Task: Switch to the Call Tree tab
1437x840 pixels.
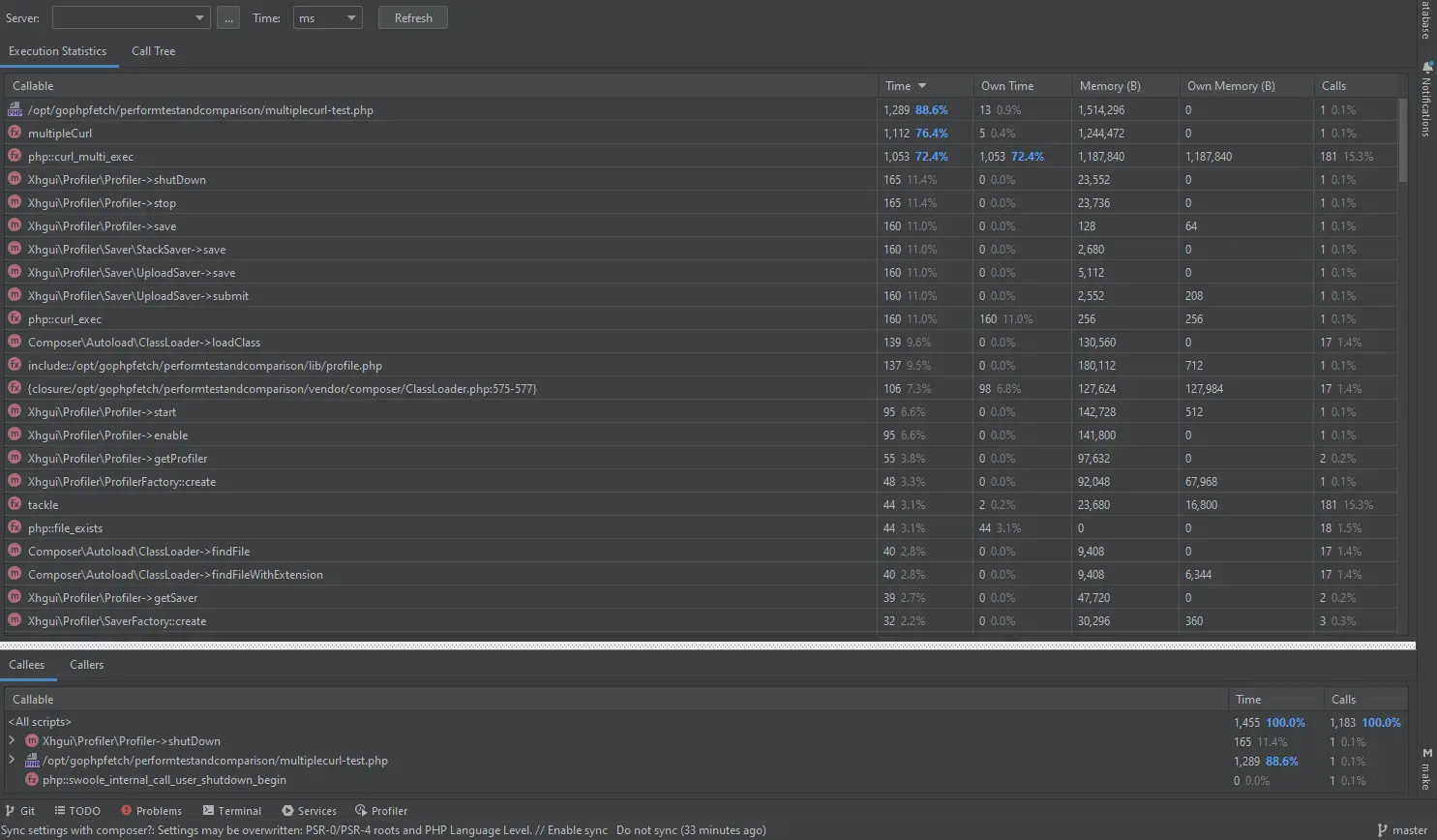Action: (x=153, y=51)
